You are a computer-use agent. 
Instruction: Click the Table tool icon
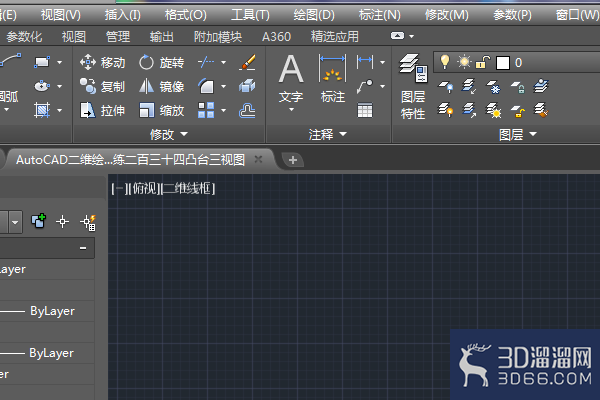point(365,111)
